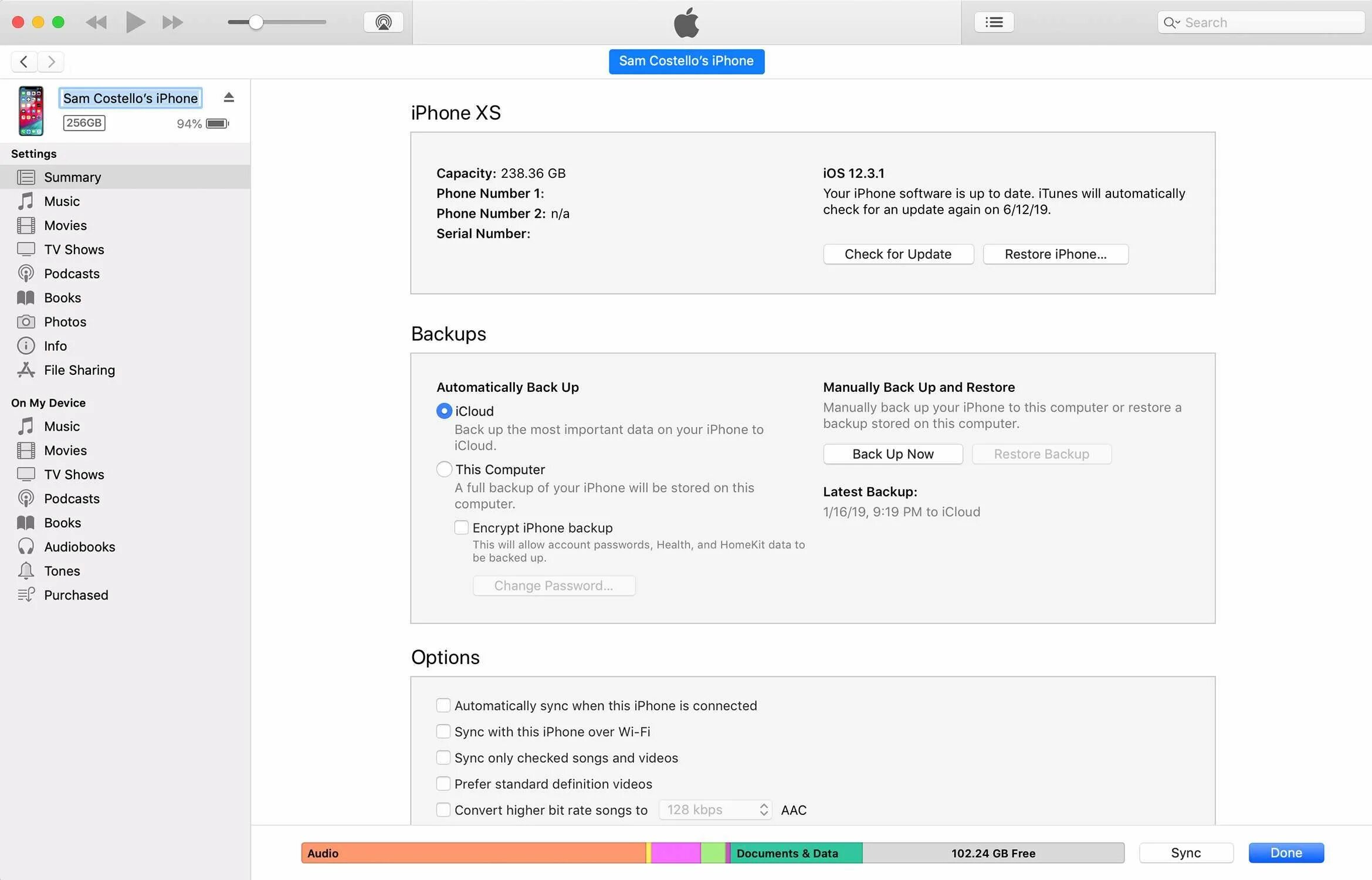Click Sam Costello's iPhone blue device button

click(686, 61)
